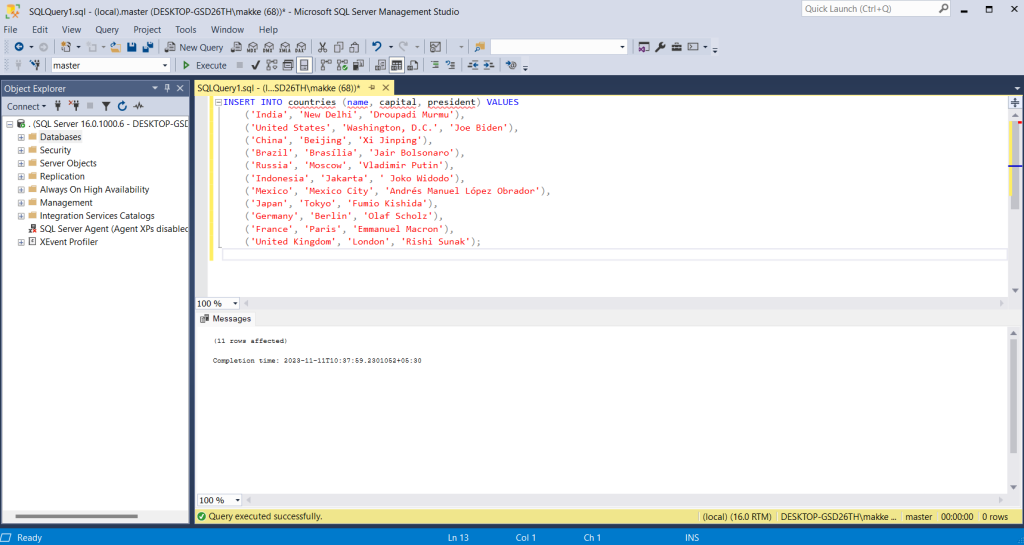Viewport: 1024px width, 545px height.
Task: Close the Object Explorer panel
Action: click(180, 88)
